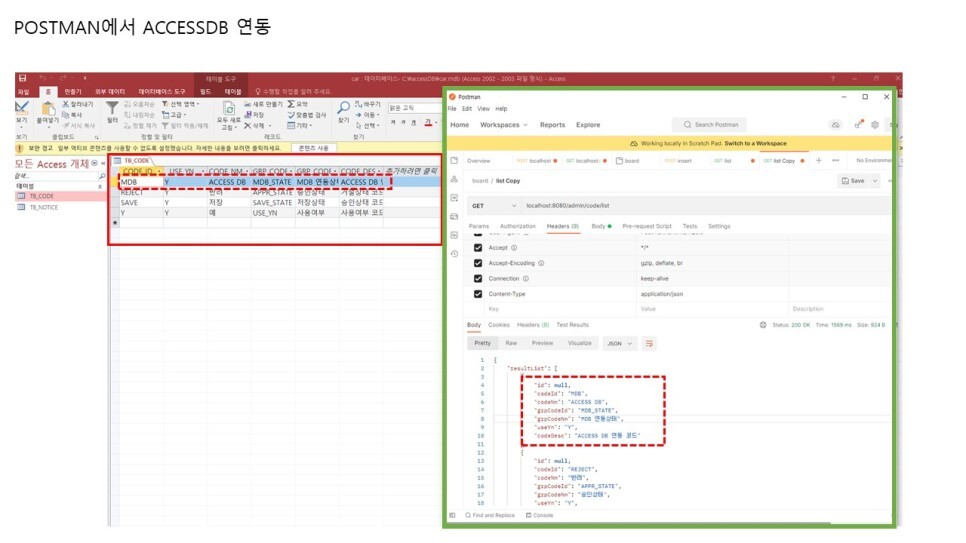Open the No Environment dropdown
The height and width of the screenshot is (543, 966).
pos(874,160)
